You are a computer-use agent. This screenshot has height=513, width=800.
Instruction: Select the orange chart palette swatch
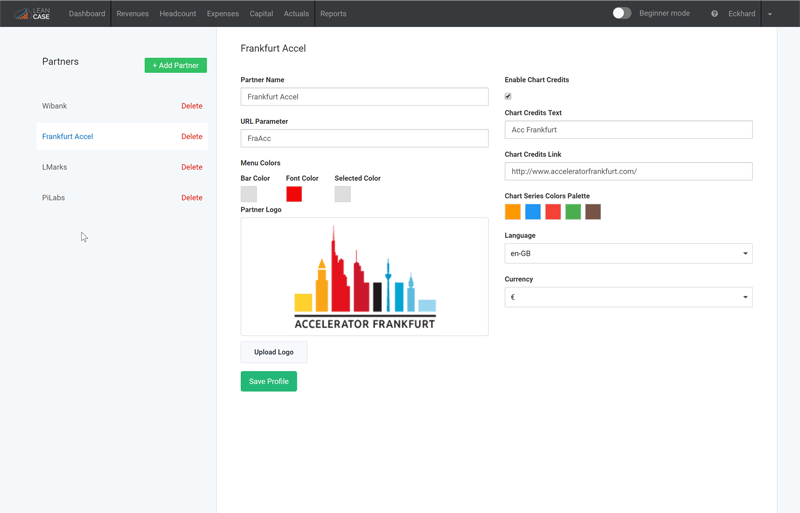tap(513, 212)
